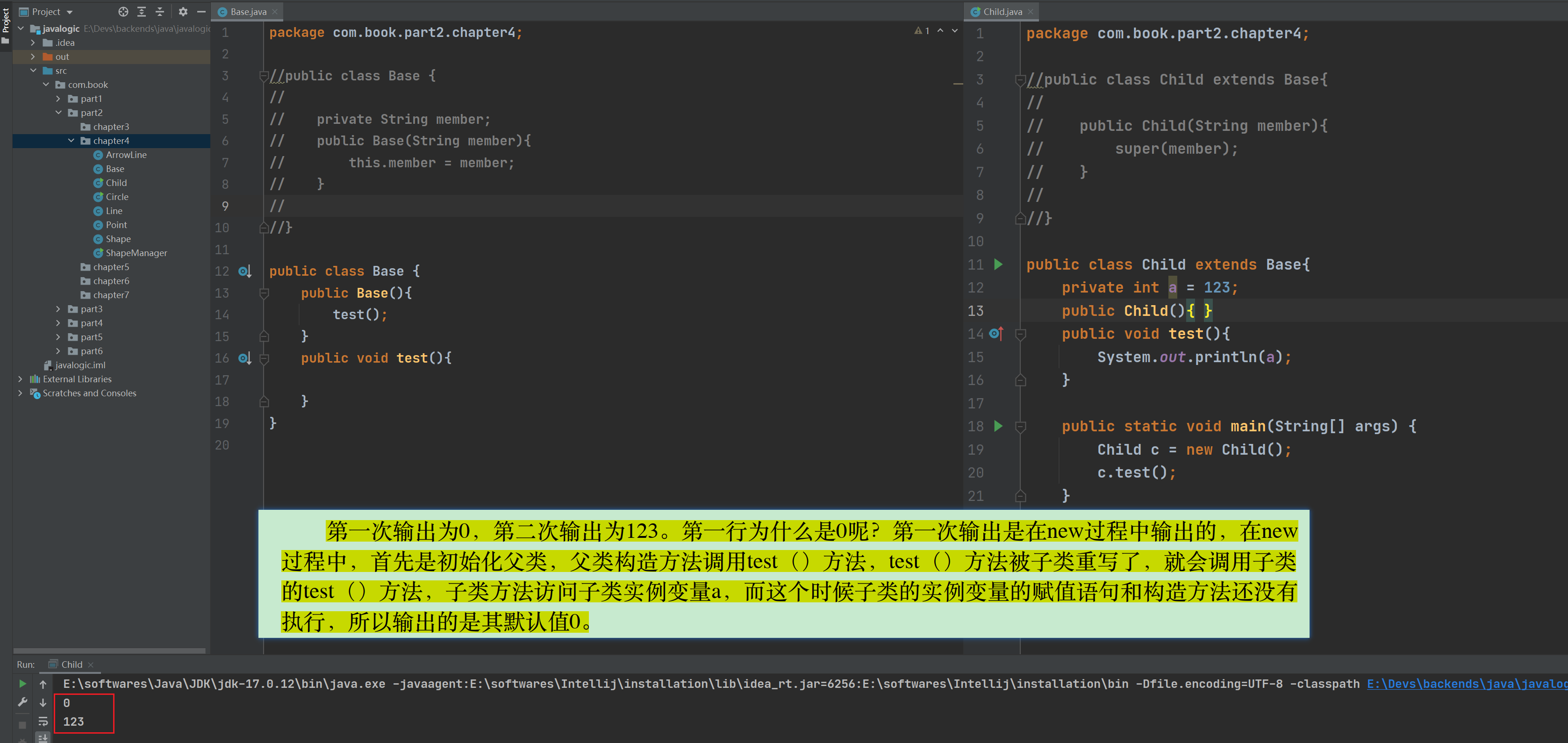
Task: Expand External Libraries node
Action: pos(20,379)
